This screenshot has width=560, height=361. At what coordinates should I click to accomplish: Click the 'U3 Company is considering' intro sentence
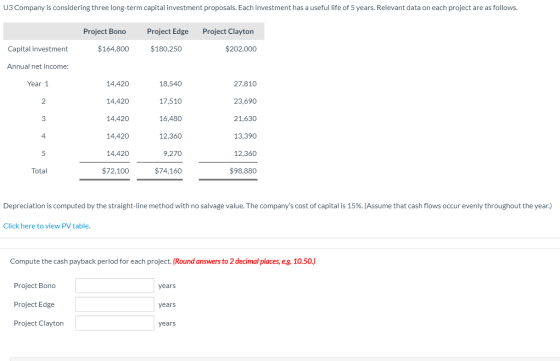click(x=260, y=8)
